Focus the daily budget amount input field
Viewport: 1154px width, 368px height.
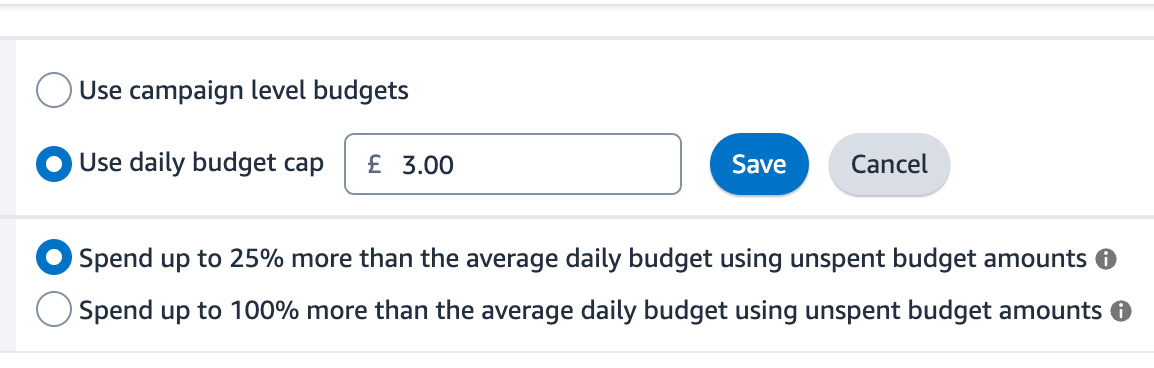(x=513, y=164)
